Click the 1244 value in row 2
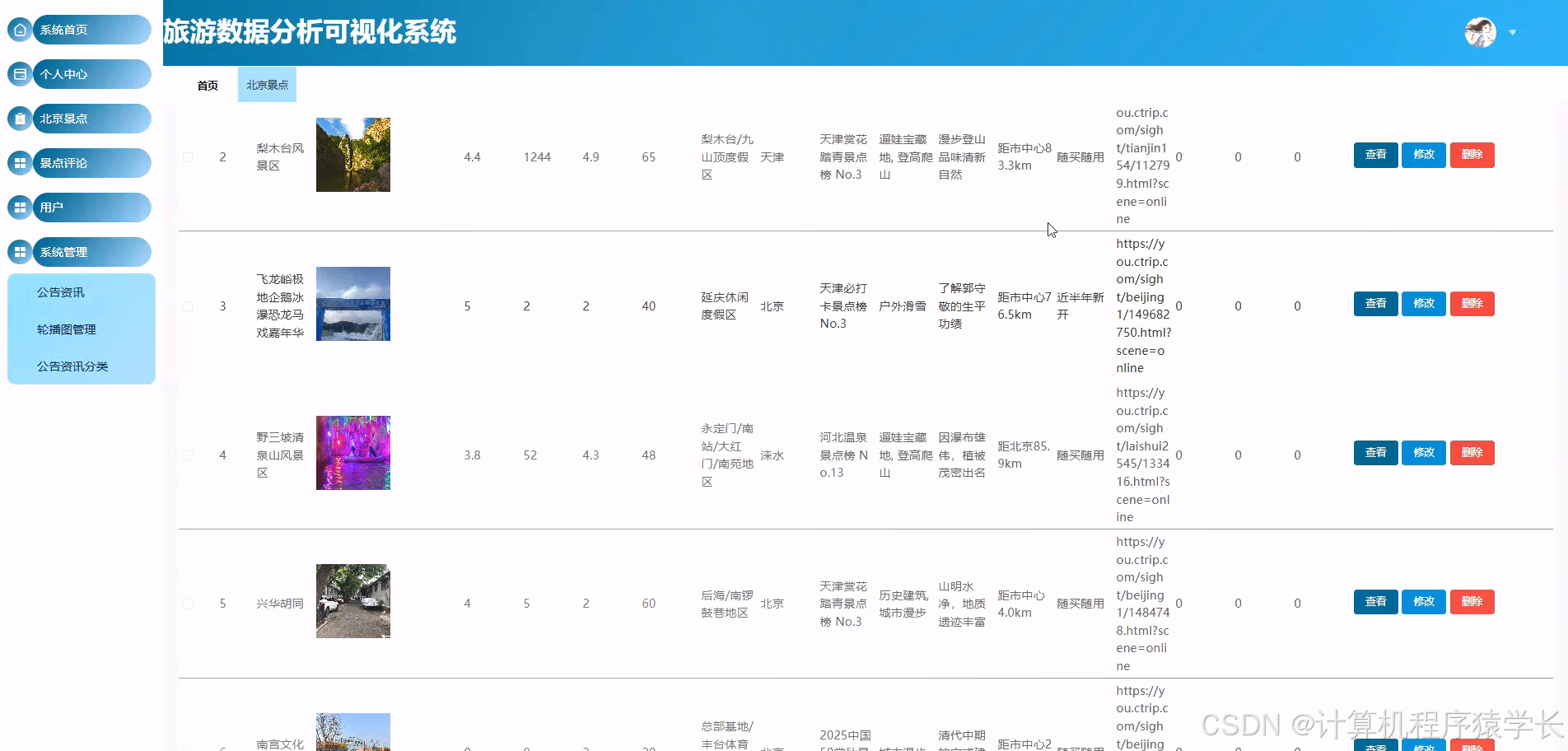Screen dimensions: 1568x751 (x=537, y=157)
